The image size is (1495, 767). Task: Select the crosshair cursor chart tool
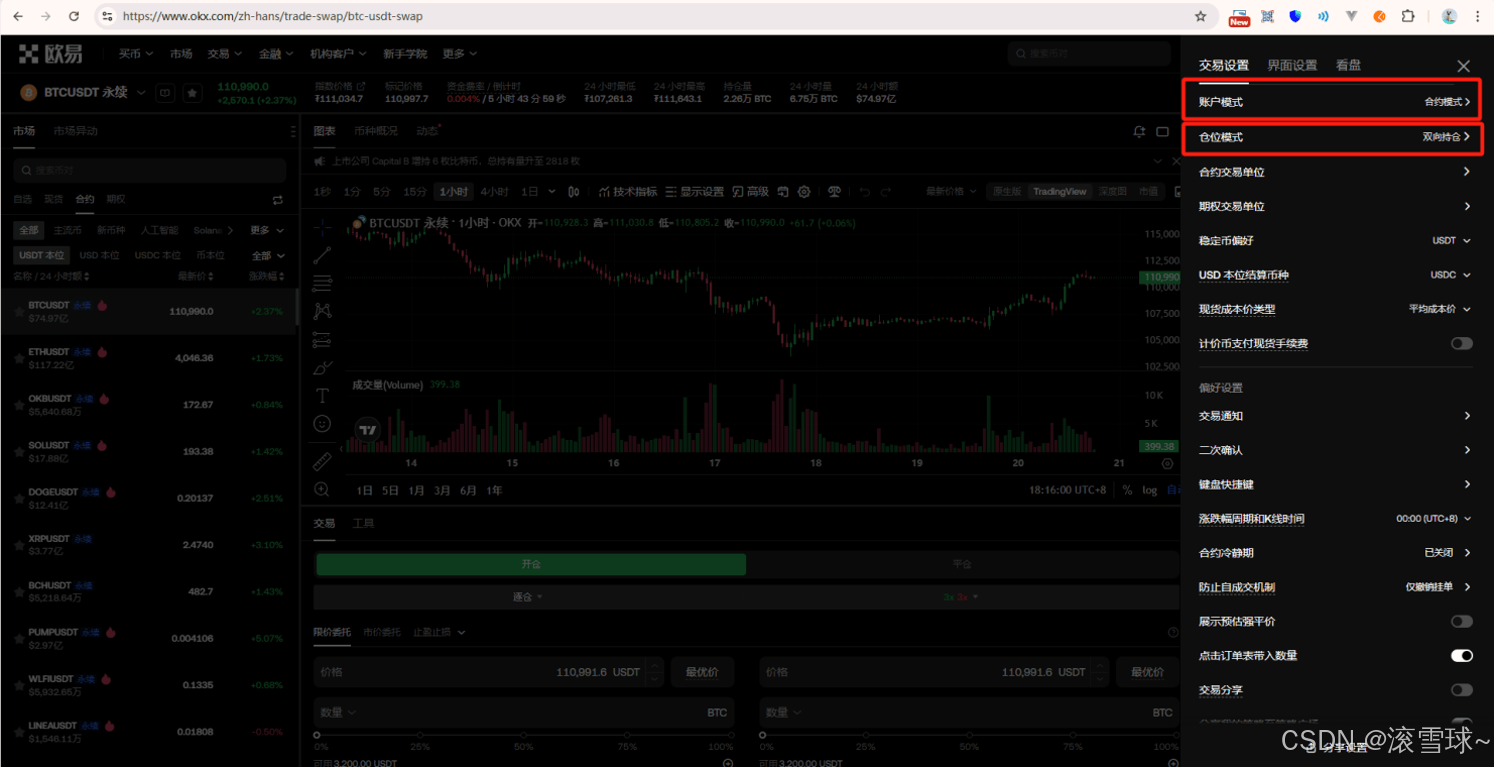pos(322,227)
